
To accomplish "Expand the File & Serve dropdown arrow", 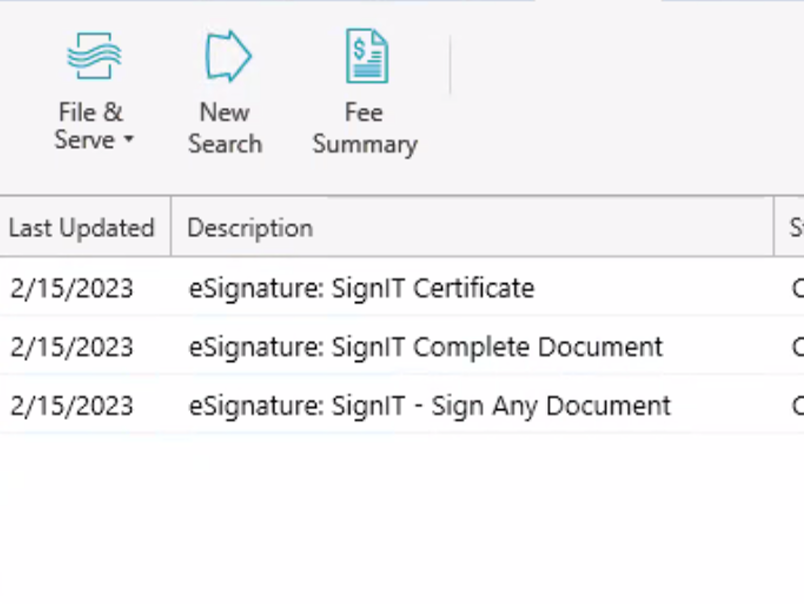I will click(129, 141).
